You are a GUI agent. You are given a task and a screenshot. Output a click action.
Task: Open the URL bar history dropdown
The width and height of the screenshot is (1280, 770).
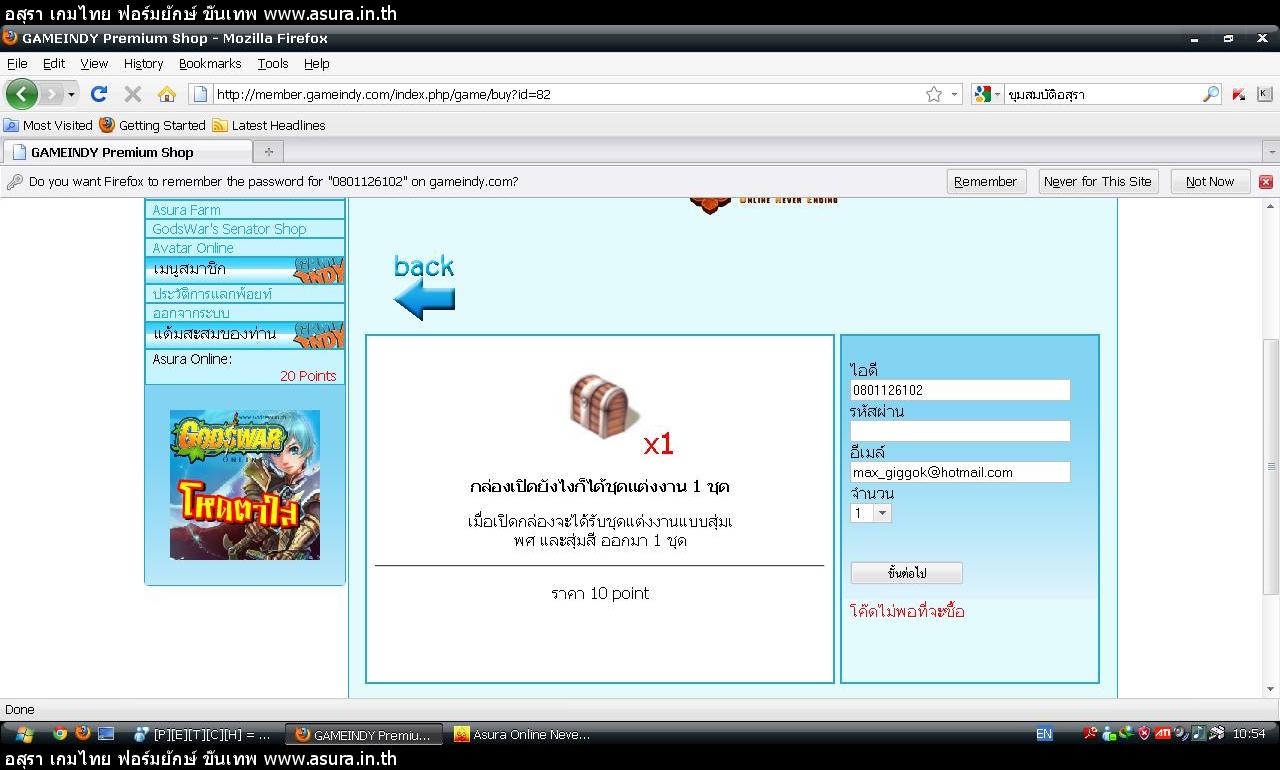[955, 94]
